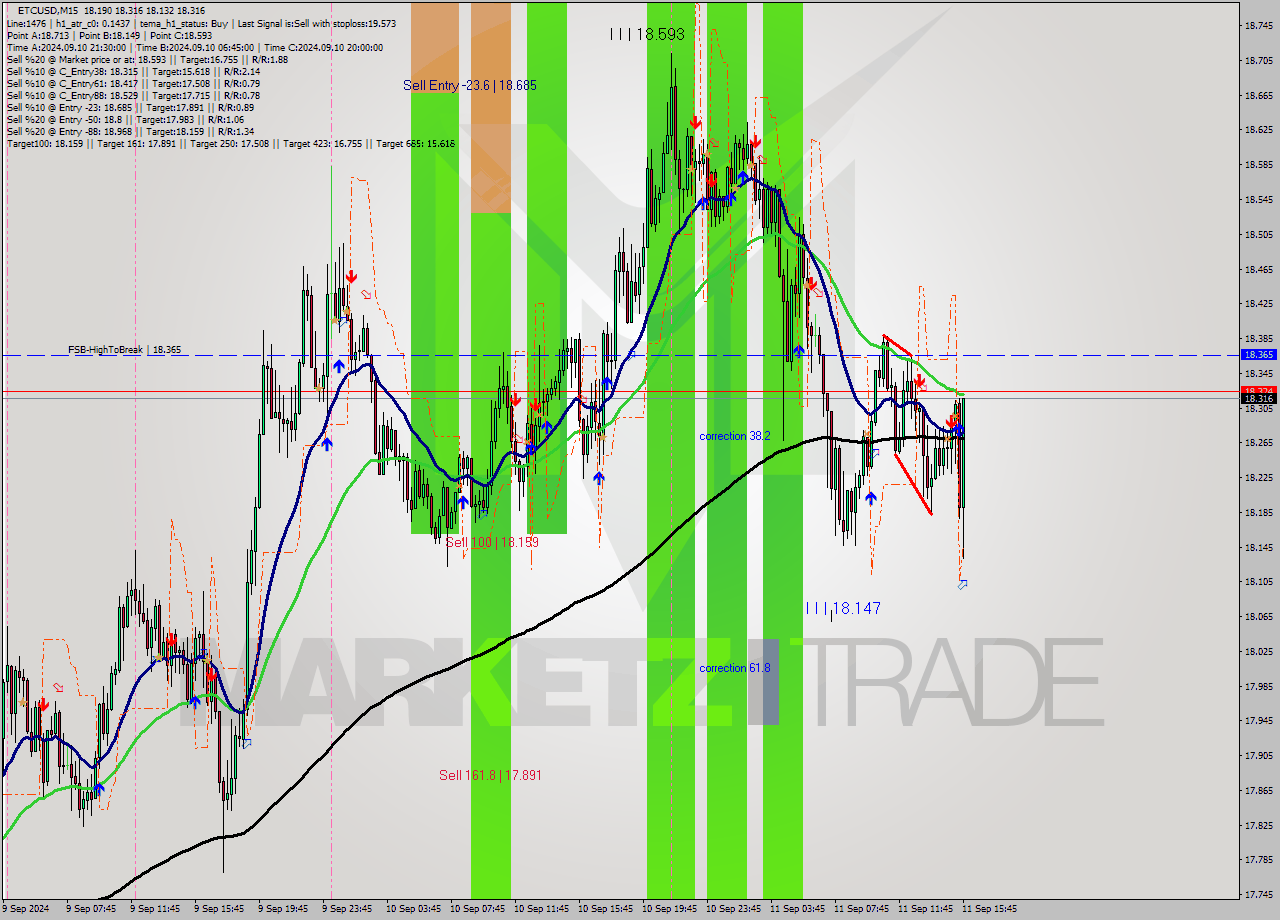
Task: Click the '9 Sep 23:45' time axis label
Action: tap(345, 909)
